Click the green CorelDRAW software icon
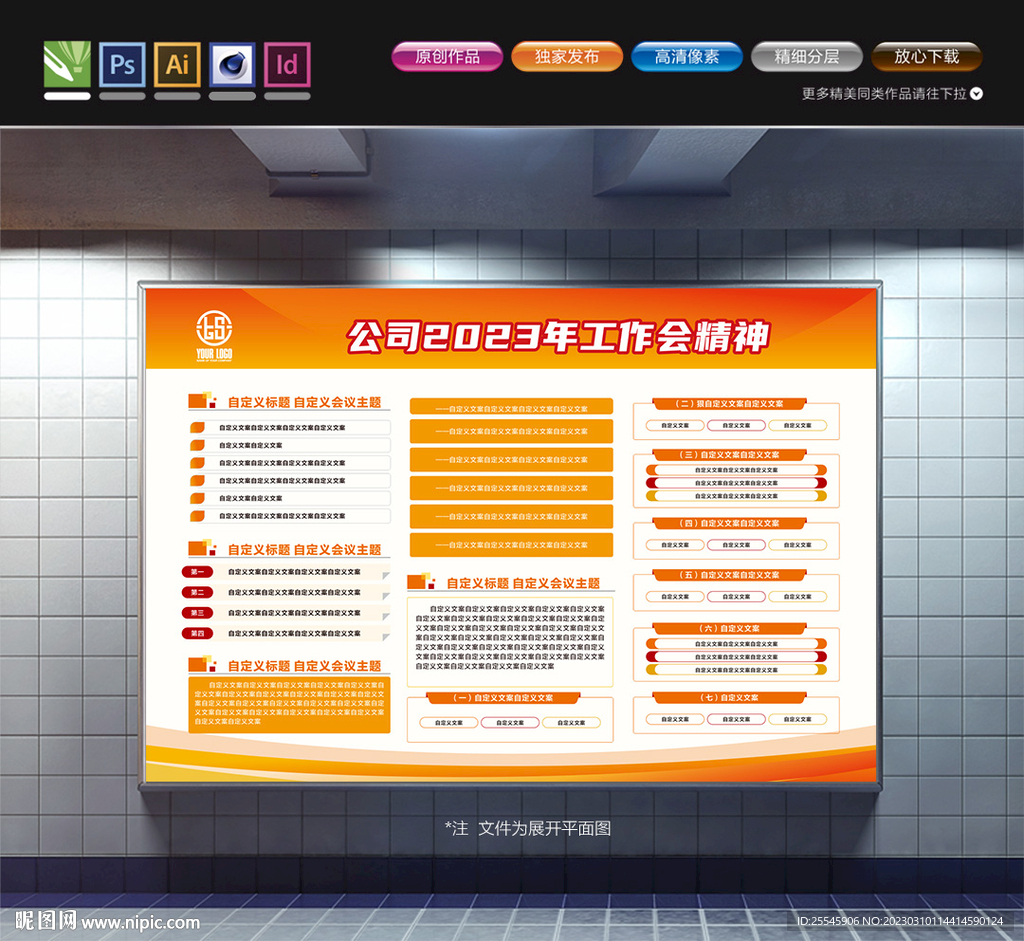The height and width of the screenshot is (941, 1024). pos(67,64)
